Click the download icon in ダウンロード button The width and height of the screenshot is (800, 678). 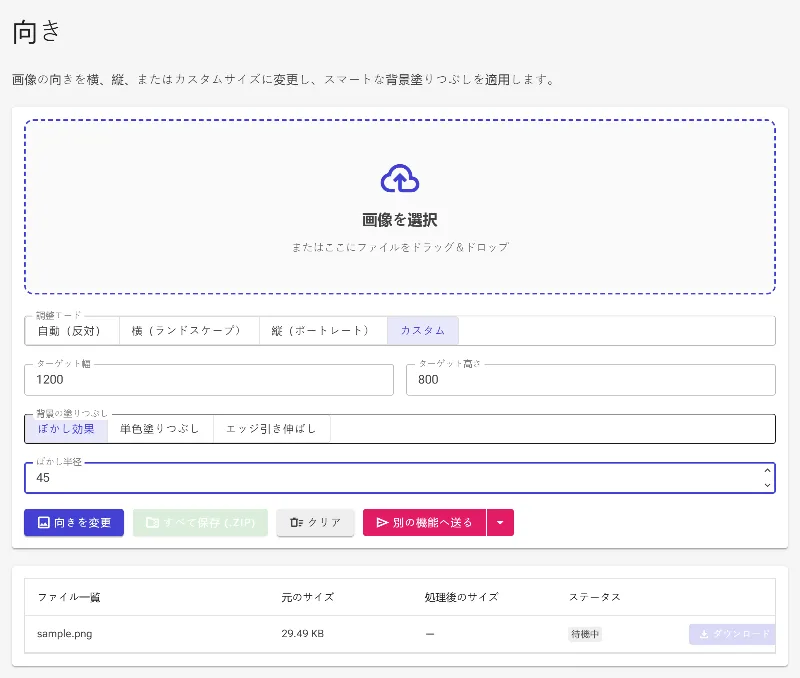(704, 634)
